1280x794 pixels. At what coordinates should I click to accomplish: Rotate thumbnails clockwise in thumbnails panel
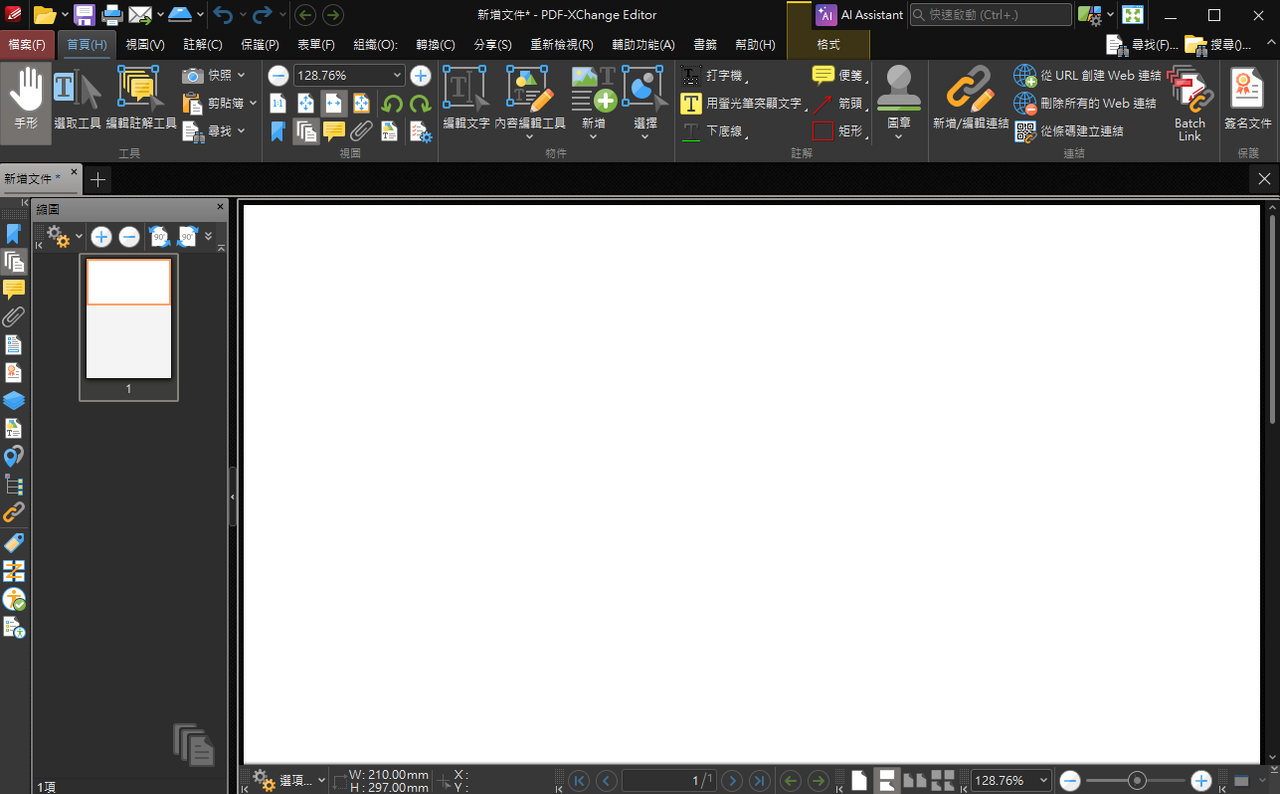[187, 237]
